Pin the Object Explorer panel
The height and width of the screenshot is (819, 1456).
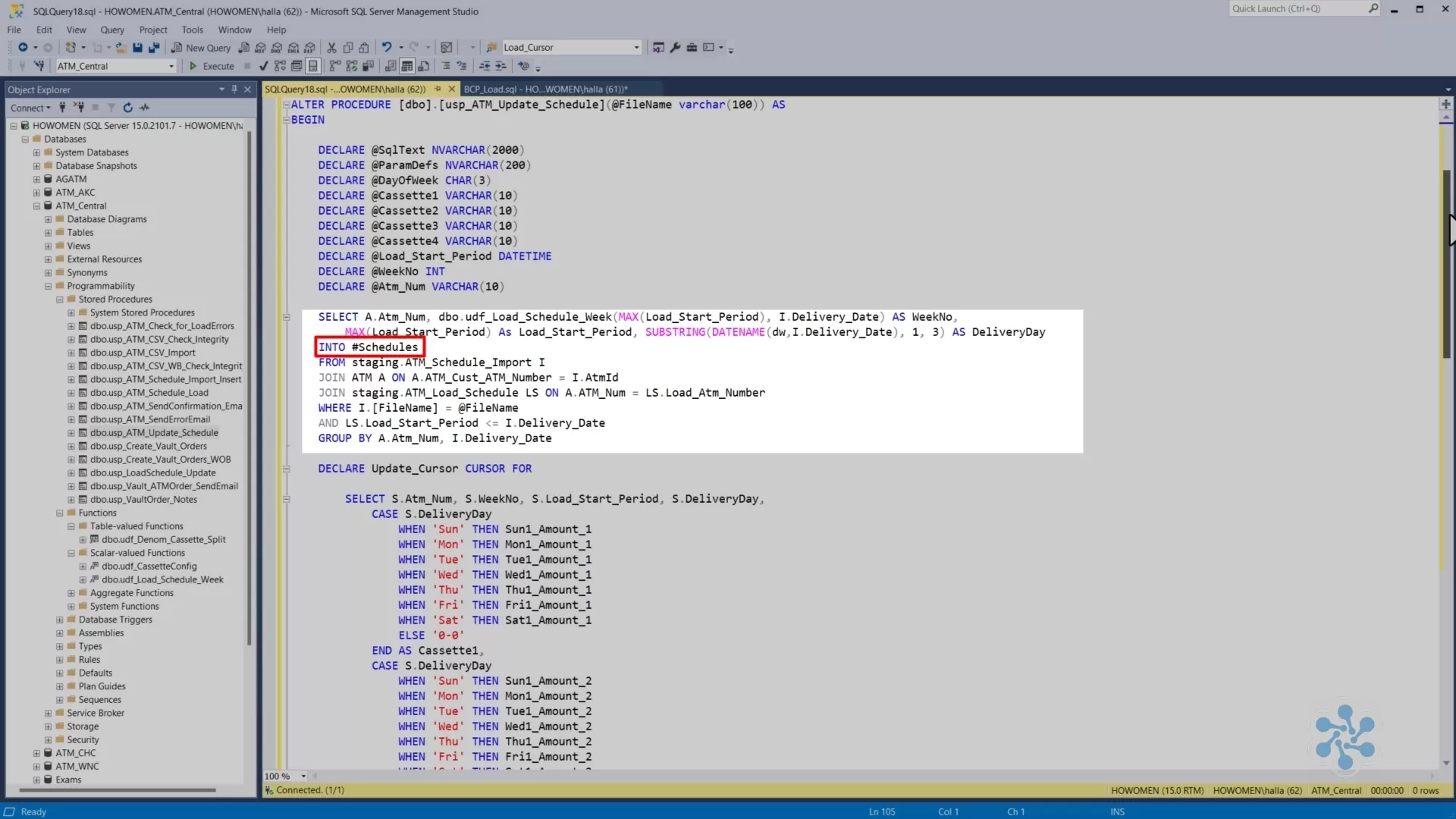pos(234,89)
